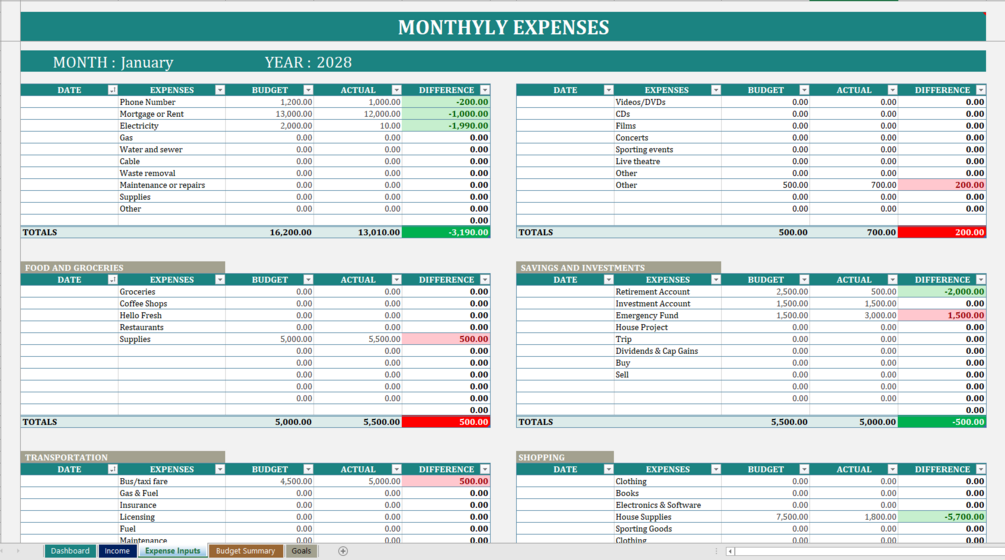Open DIFFERENCE filter in Videos/DVDs table
Image resolution: width=1005 pixels, height=560 pixels.
[x=981, y=90]
